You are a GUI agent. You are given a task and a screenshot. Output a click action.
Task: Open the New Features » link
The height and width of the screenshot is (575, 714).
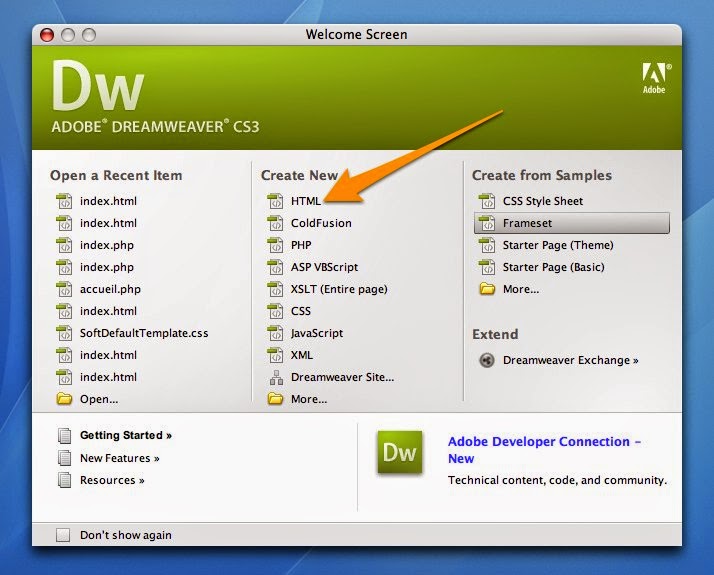point(120,458)
